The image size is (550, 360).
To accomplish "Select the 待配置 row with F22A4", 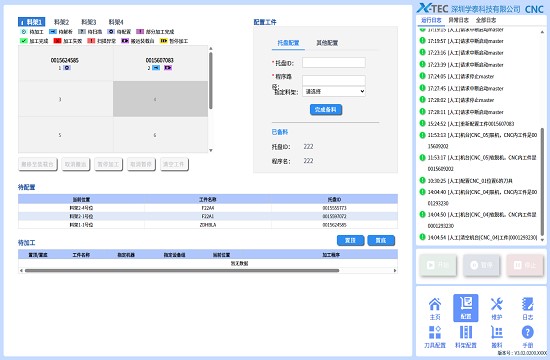I will pyautogui.click(x=208, y=208).
